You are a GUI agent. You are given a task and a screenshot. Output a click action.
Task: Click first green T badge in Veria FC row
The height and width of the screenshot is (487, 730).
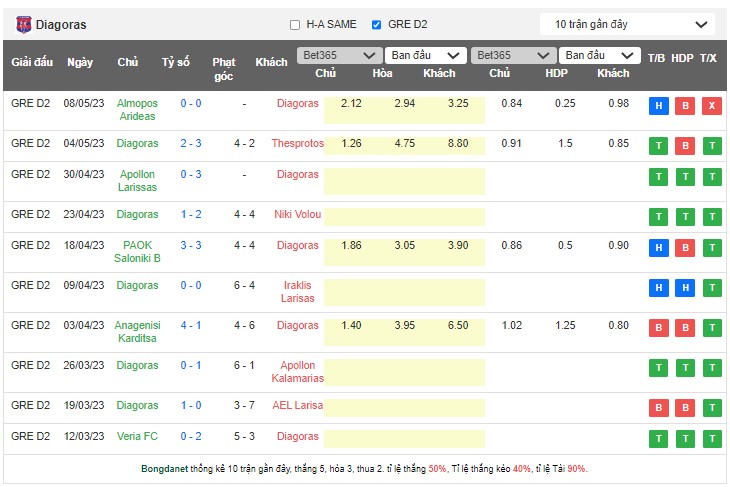[x=658, y=439]
